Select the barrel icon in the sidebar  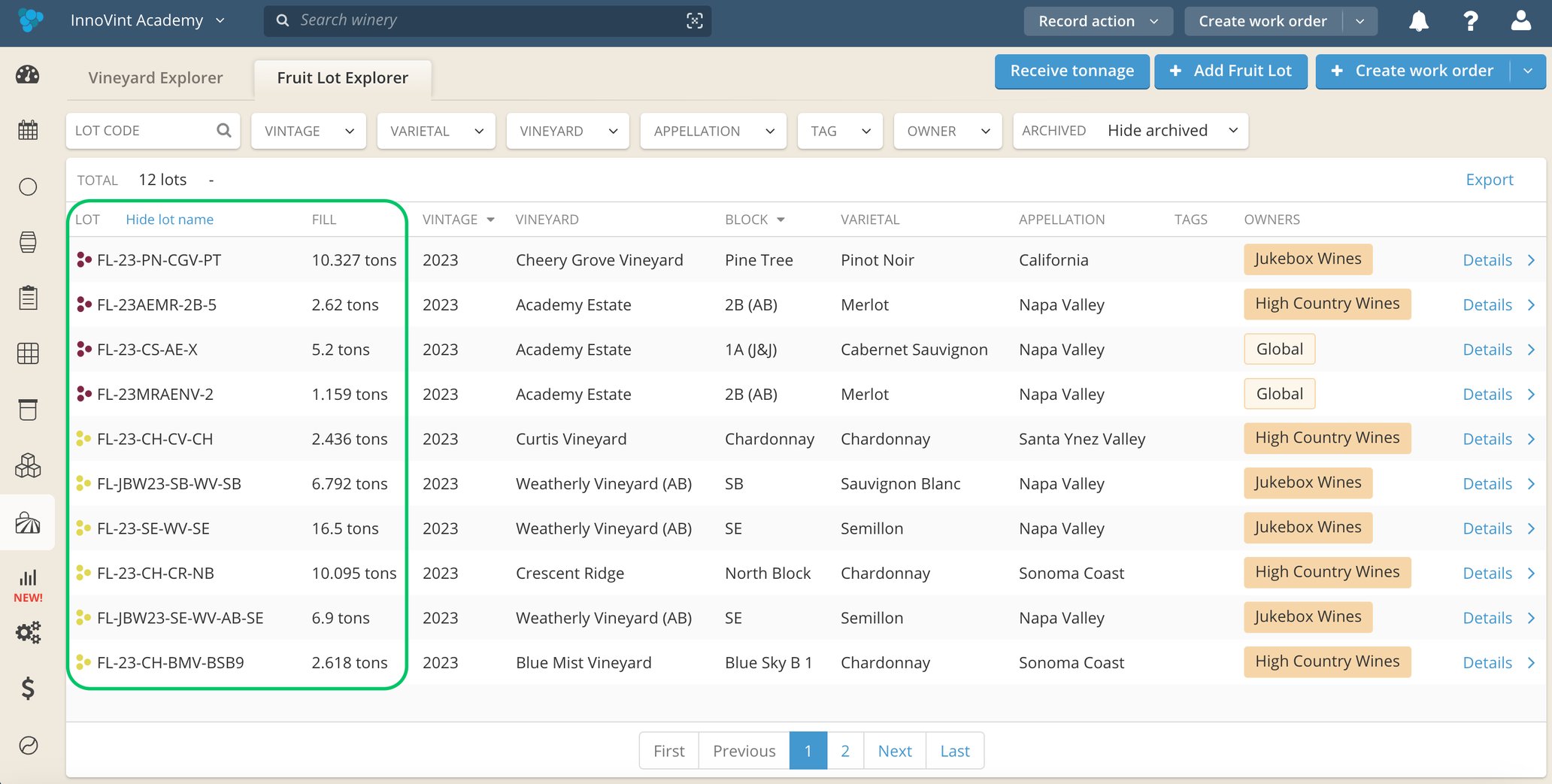pyautogui.click(x=28, y=242)
